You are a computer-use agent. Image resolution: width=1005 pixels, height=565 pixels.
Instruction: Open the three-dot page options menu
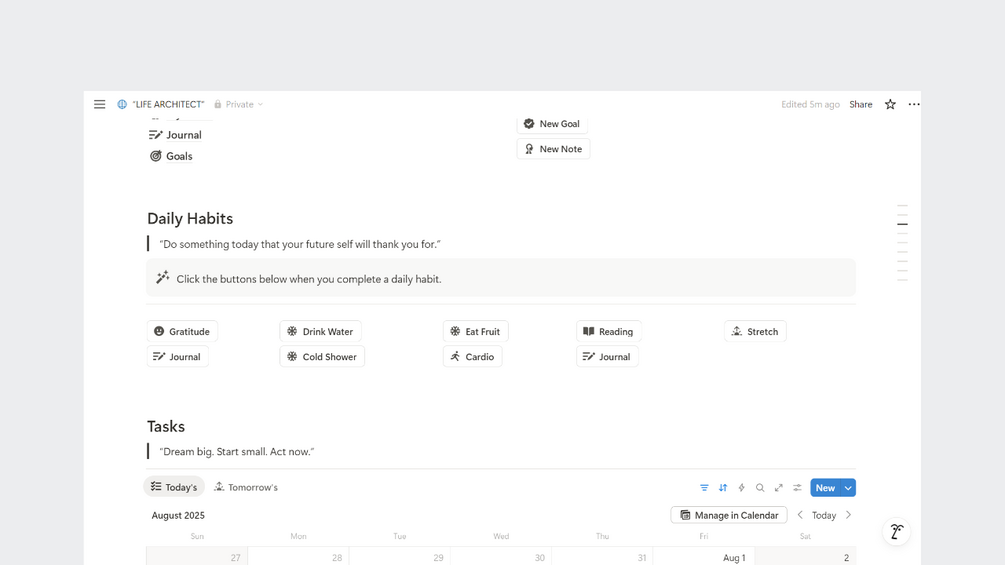[914, 104]
